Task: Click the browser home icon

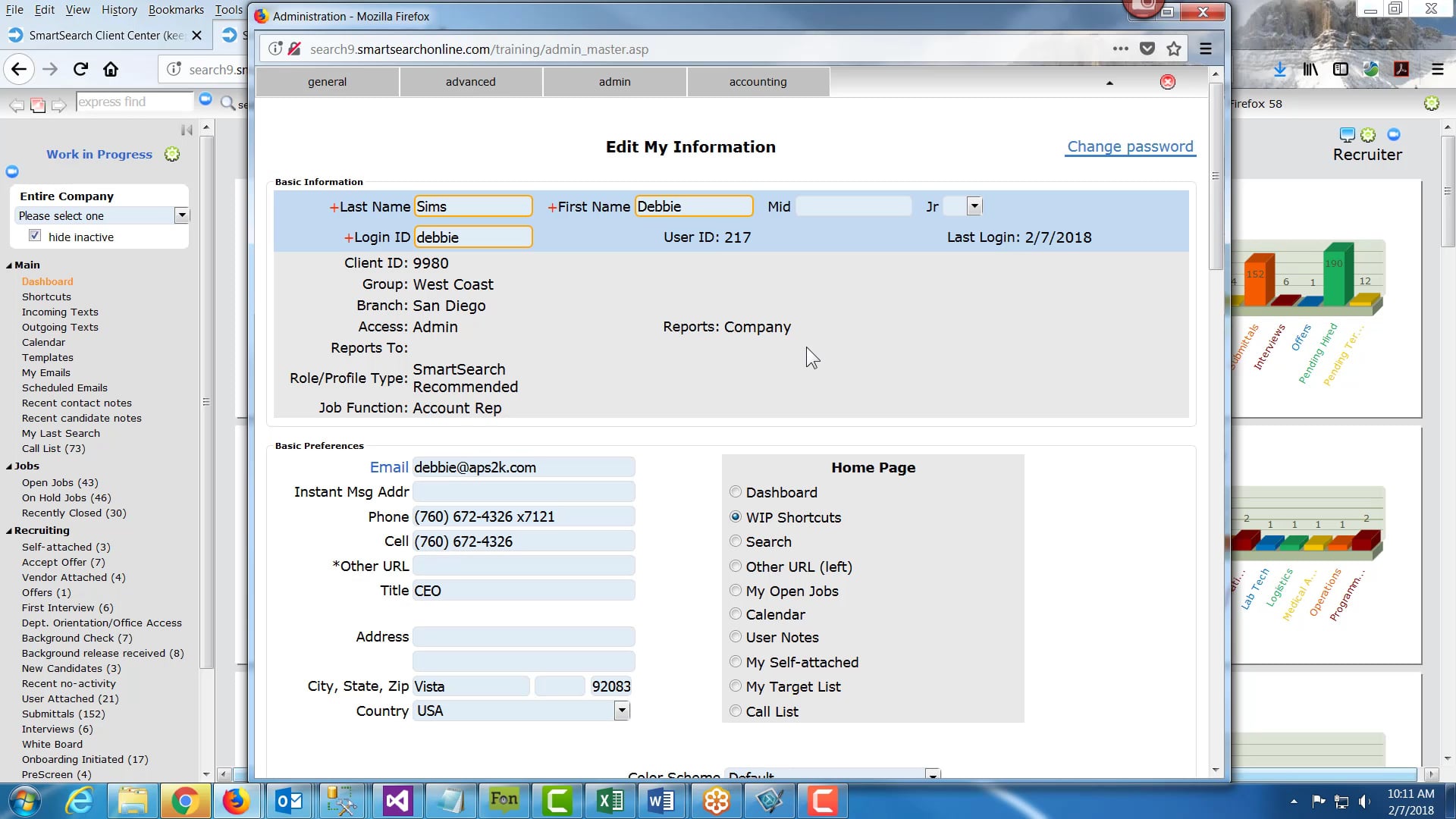Action: point(111,69)
